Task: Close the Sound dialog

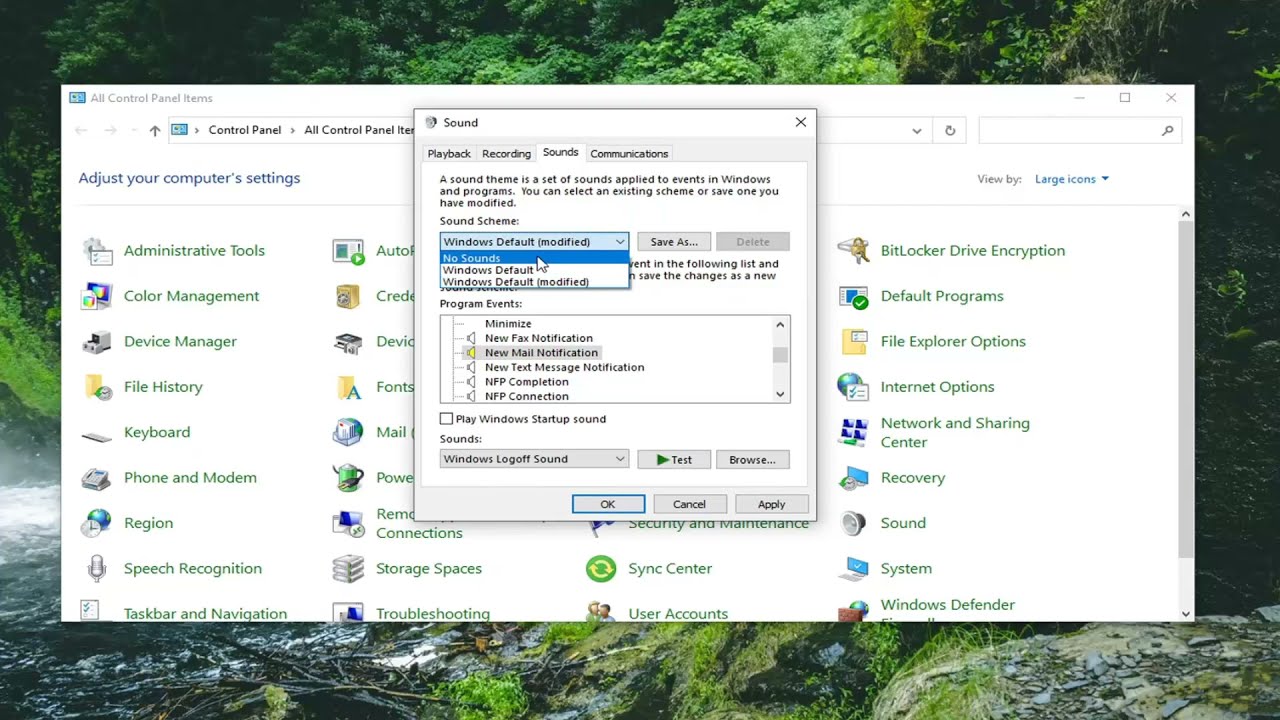Action: (x=800, y=122)
